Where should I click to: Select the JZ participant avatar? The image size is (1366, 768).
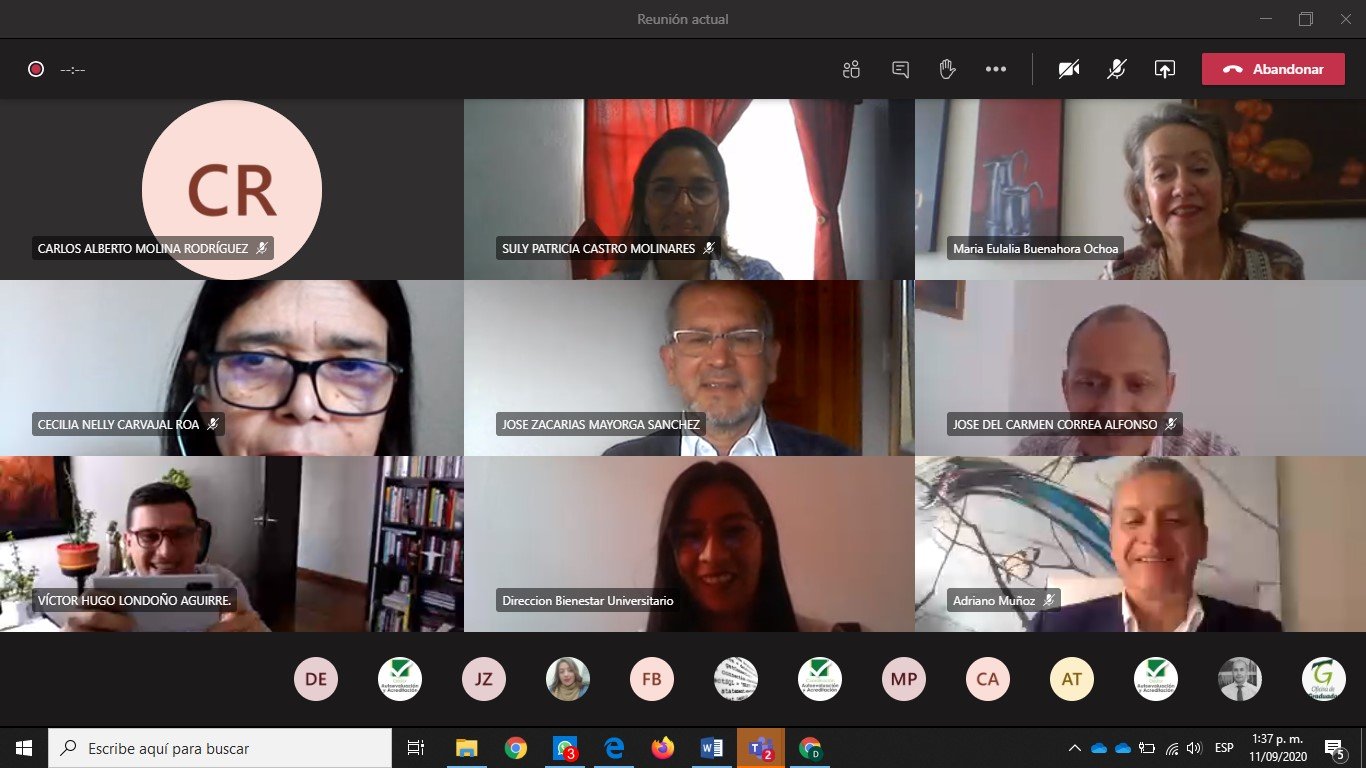point(484,679)
